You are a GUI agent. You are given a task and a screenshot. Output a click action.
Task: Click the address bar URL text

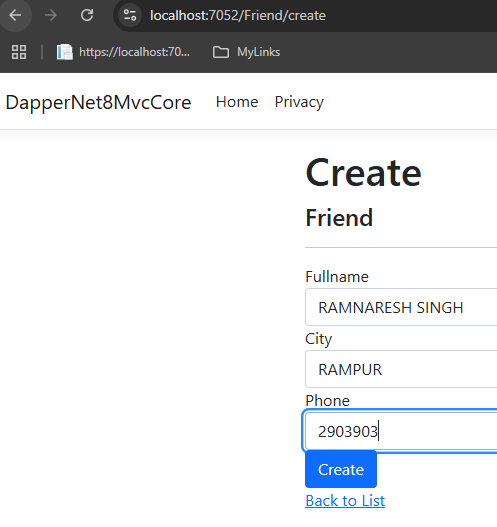238,15
